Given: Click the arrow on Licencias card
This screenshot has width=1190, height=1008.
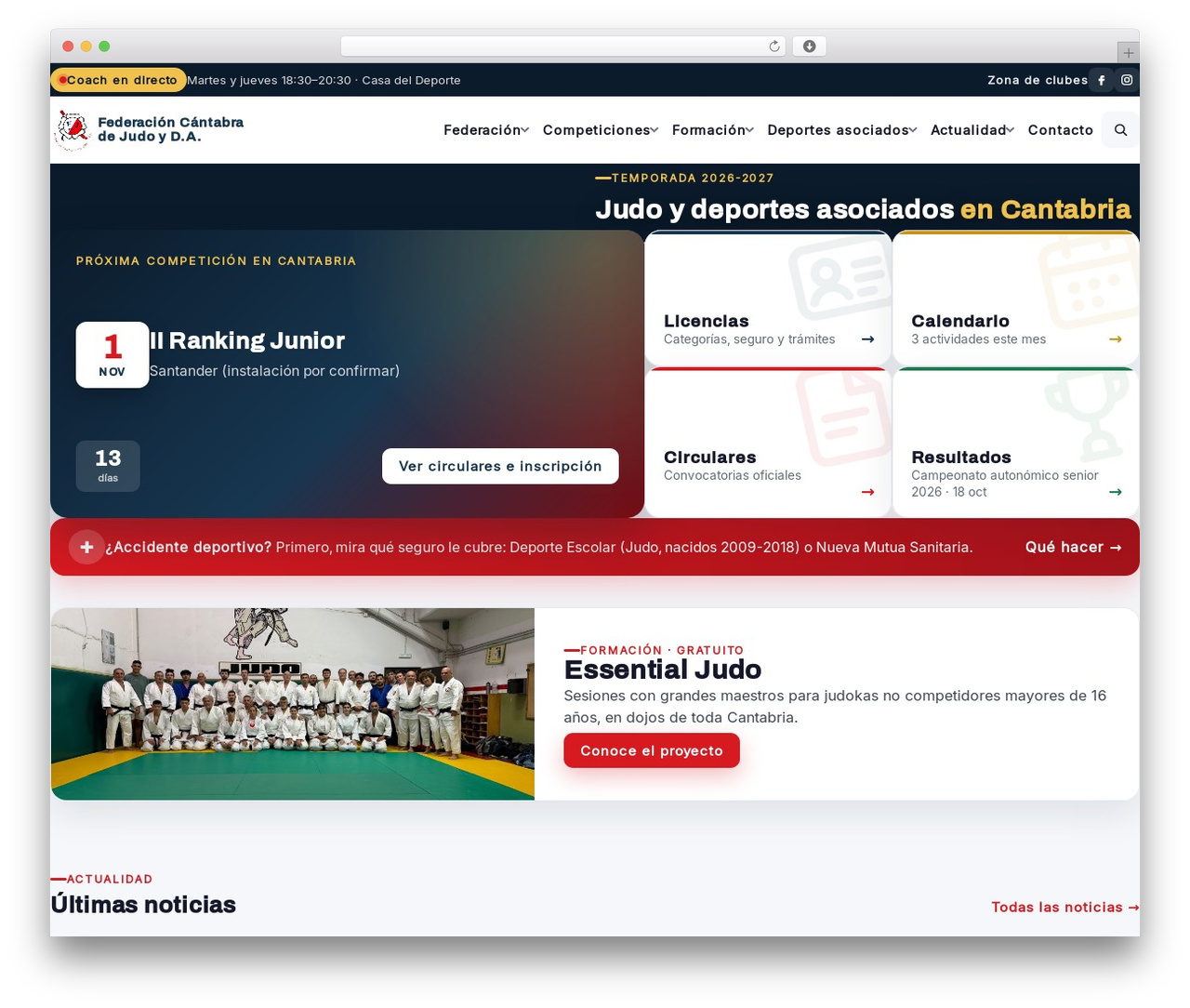Looking at the screenshot, I should coord(867,339).
